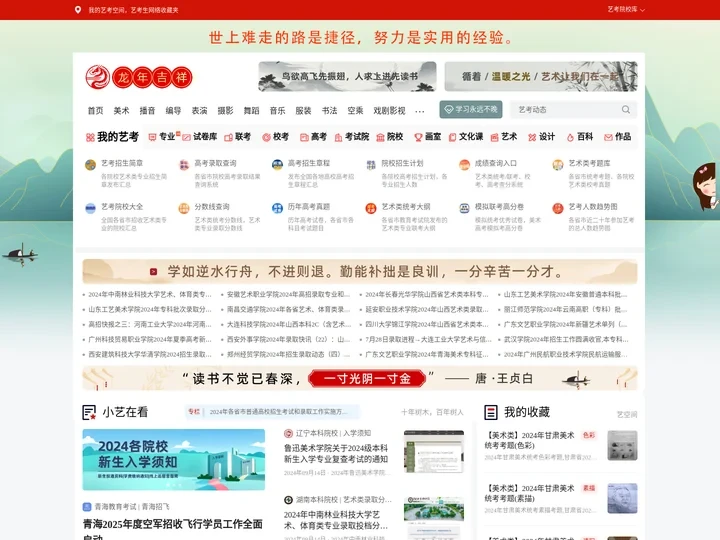Click the 文化课 toolbar icon

pos(452,137)
